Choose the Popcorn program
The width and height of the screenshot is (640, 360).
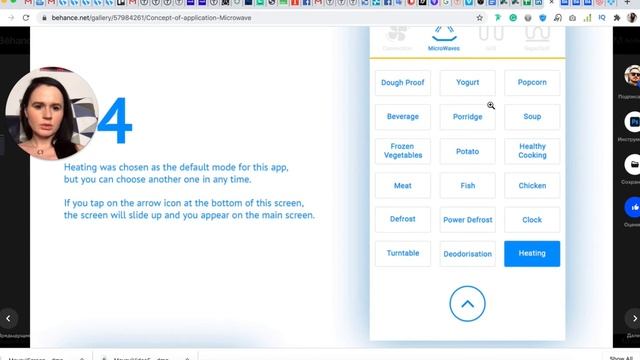pos(532,82)
